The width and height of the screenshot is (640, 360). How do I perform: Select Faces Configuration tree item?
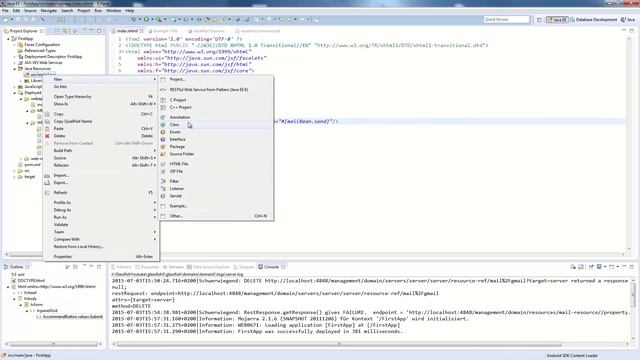coord(42,44)
